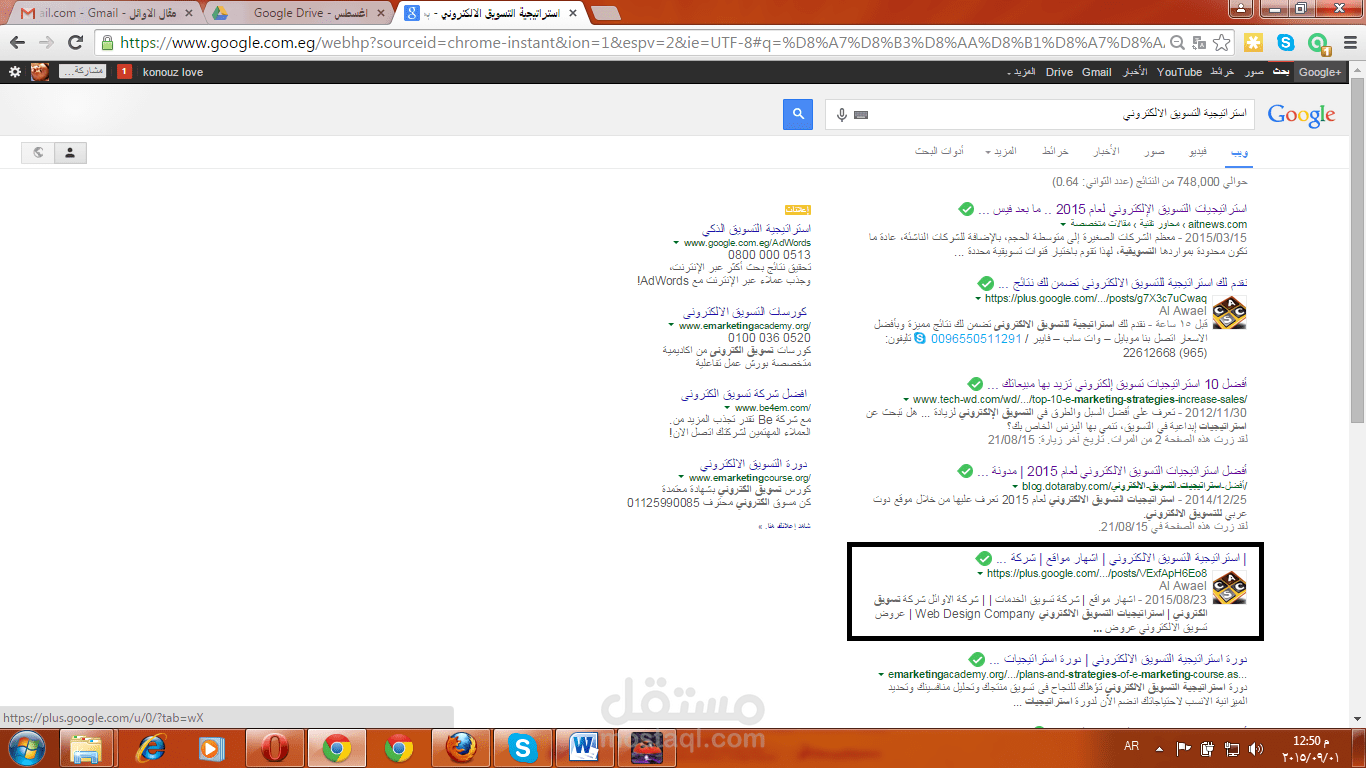Open the Windows Start button
The image size is (1366, 768).
26,748
